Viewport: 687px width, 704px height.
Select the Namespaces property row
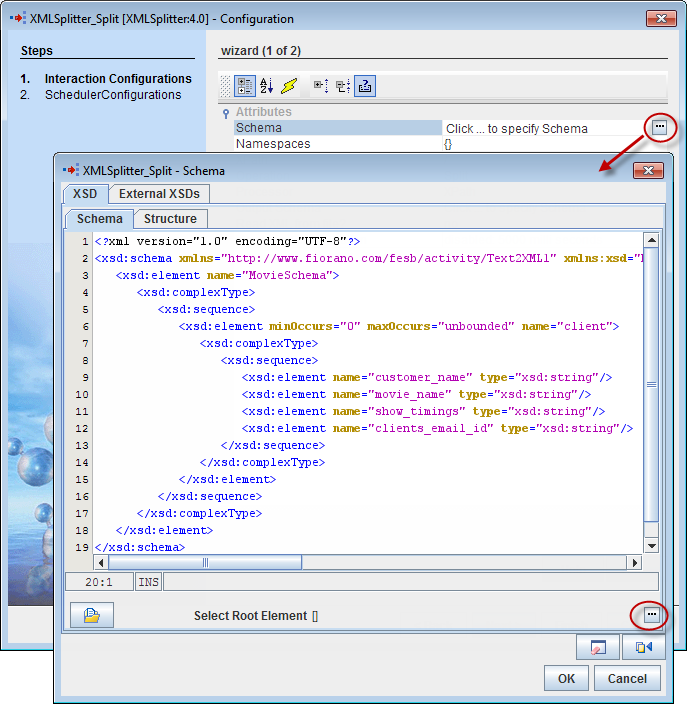point(338,144)
